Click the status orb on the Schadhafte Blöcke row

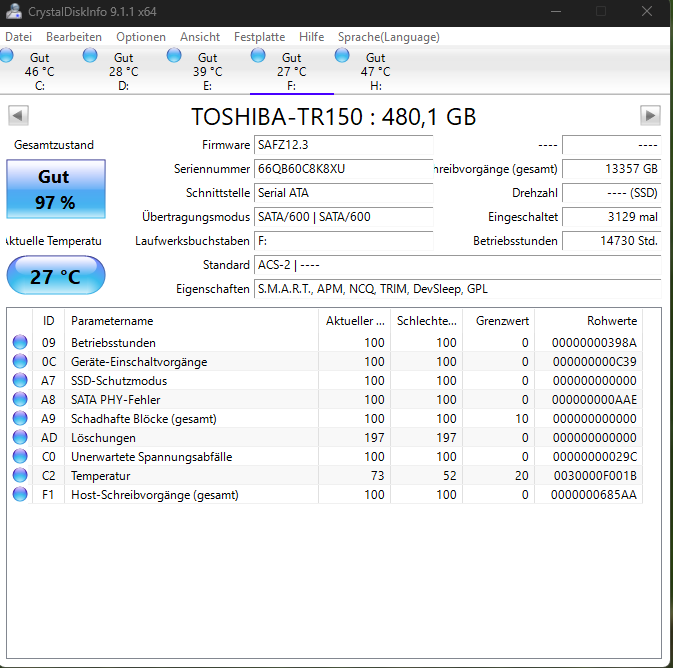(x=20, y=418)
